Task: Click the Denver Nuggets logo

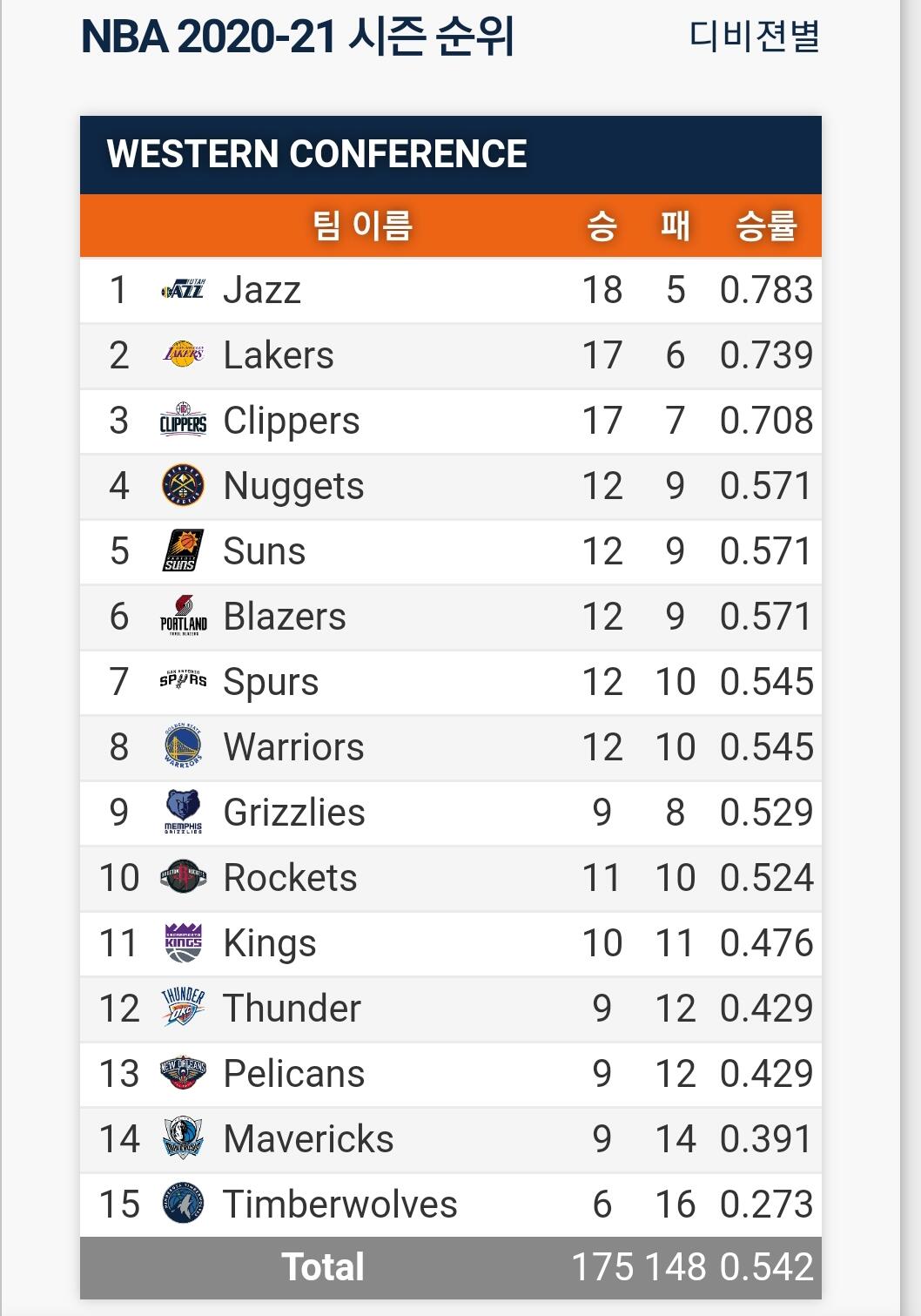Action: pos(184,485)
